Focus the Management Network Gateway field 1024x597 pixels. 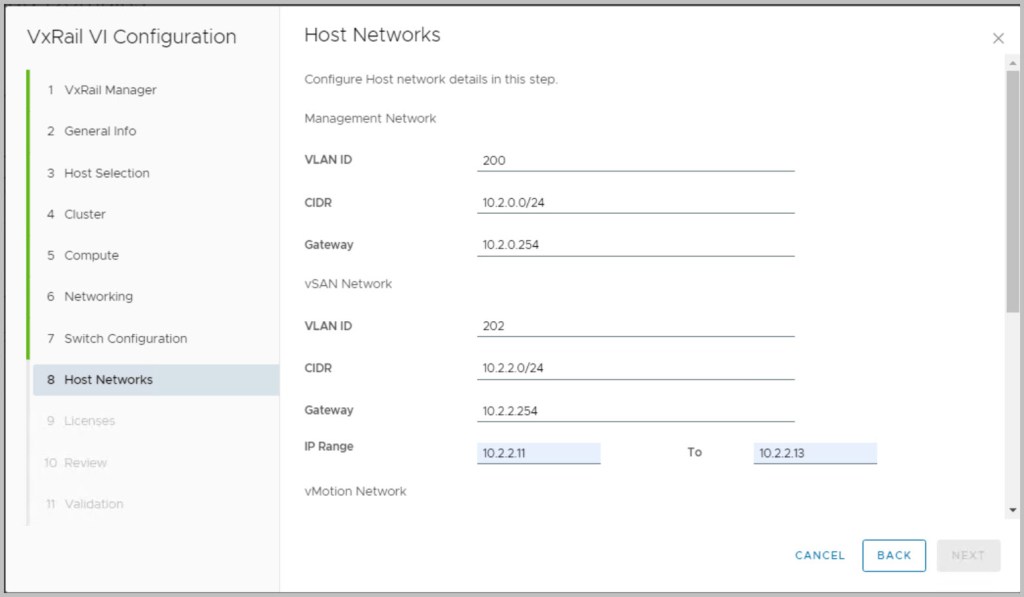click(635, 245)
